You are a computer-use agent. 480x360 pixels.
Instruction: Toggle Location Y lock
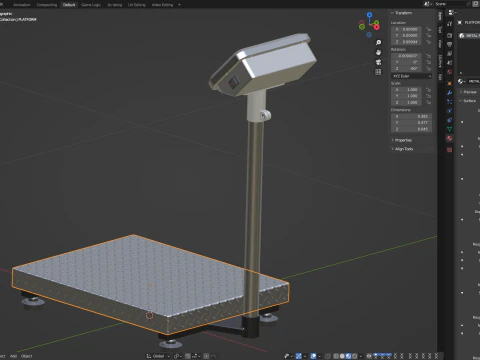428,35
